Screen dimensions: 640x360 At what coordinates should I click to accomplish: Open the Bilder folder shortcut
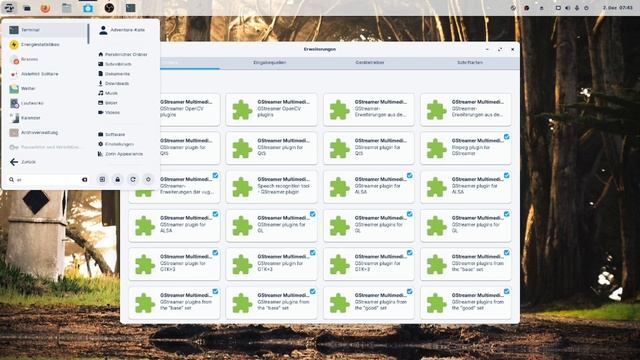pos(108,103)
